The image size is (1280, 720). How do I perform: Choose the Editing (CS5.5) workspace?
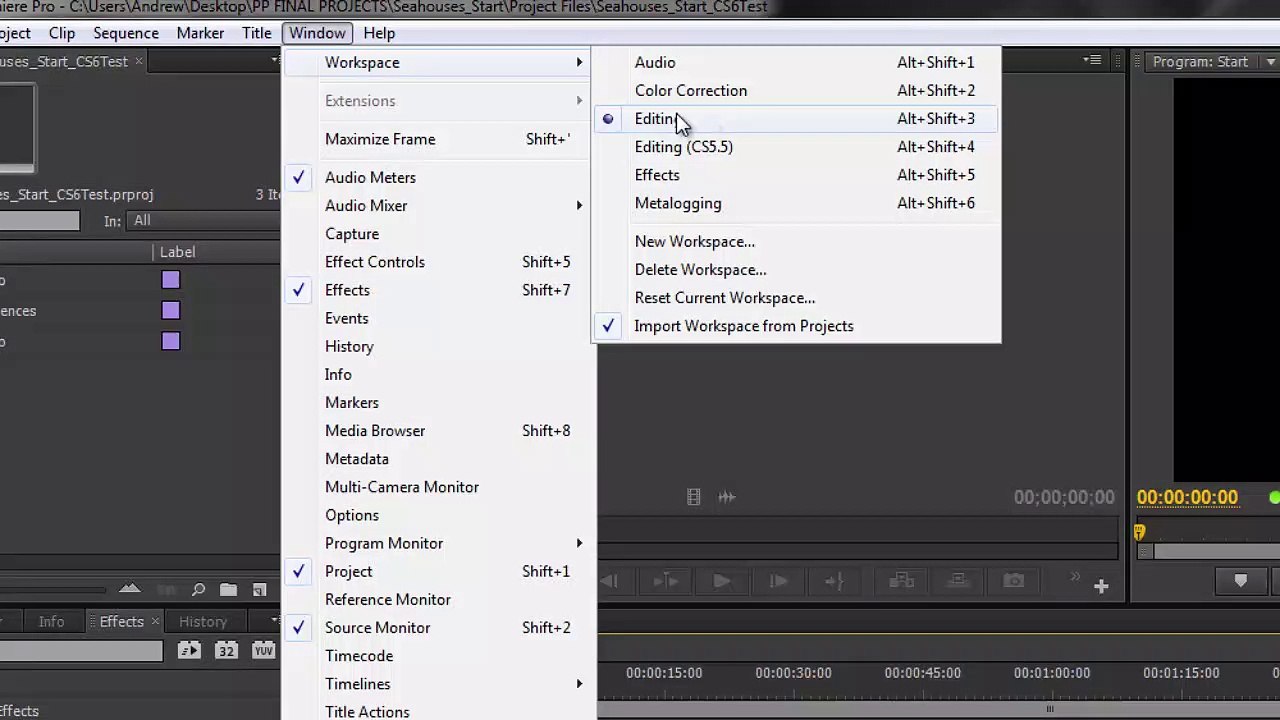pos(796,147)
